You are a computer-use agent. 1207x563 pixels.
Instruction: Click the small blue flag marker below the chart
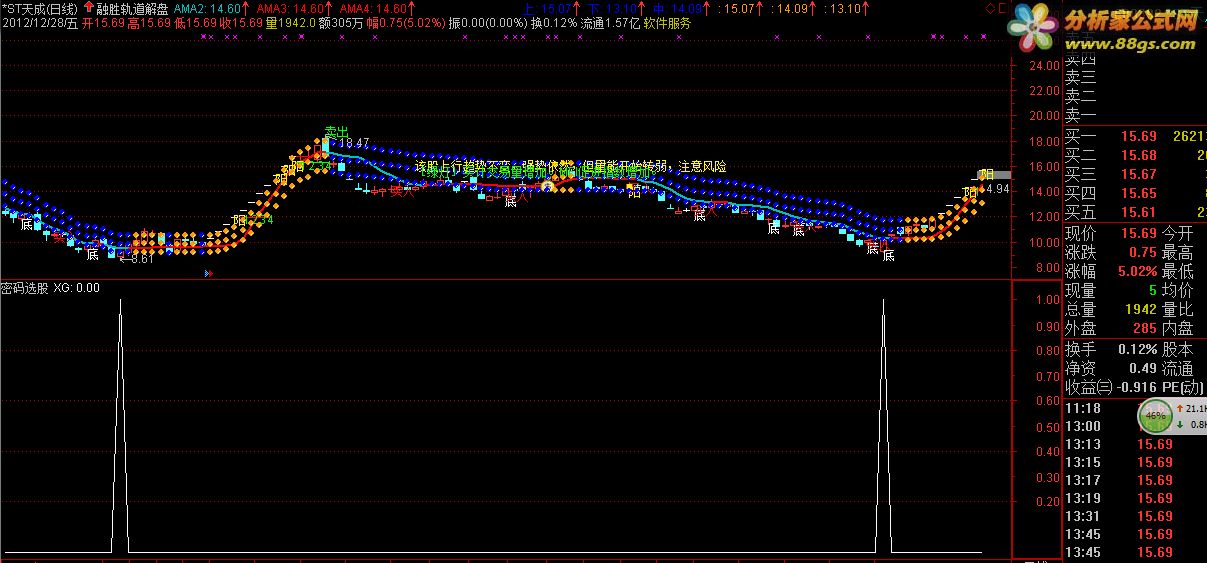click(x=208, y=272)
